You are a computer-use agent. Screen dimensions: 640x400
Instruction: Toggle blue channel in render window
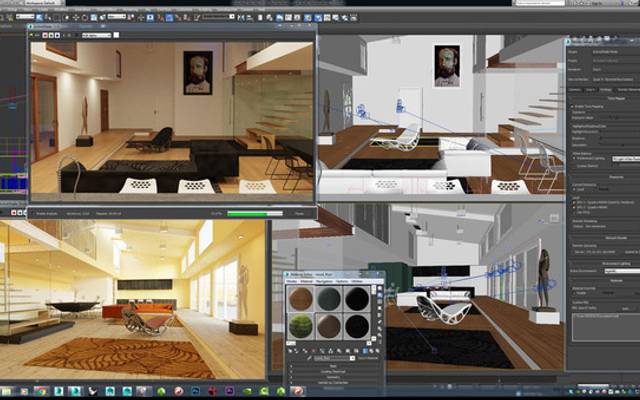57,35
